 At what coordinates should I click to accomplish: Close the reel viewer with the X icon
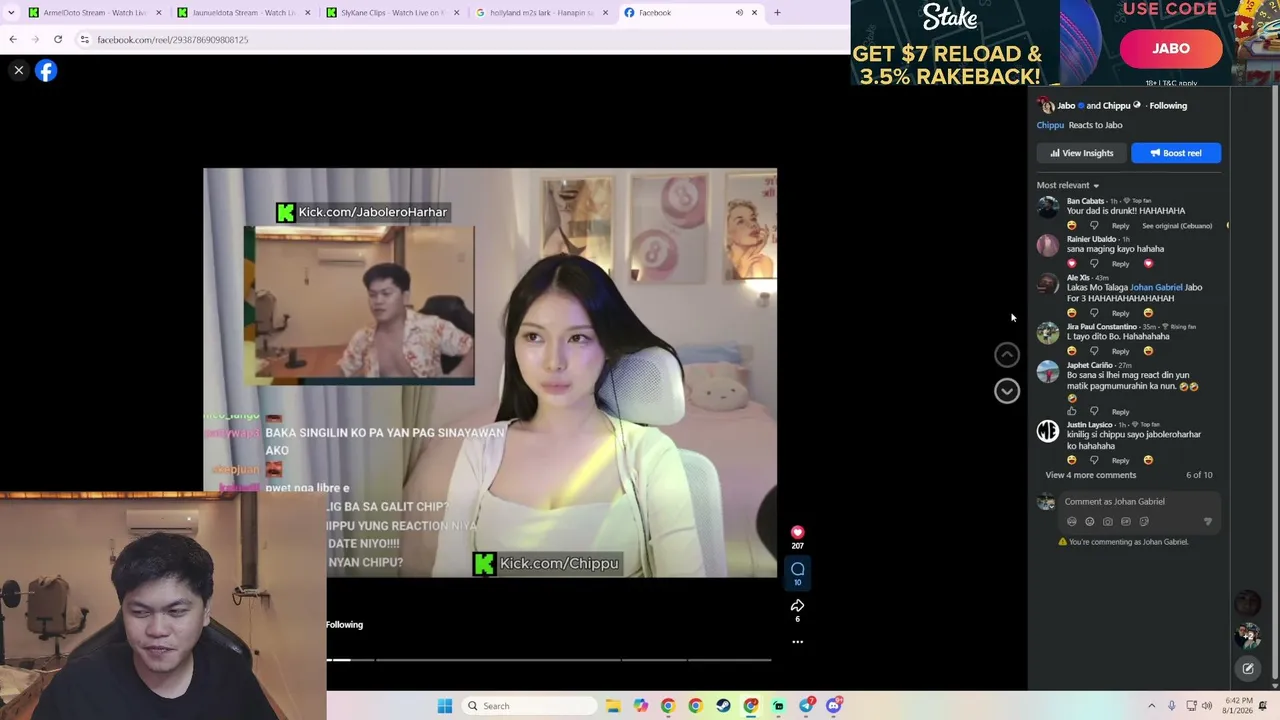[x=18, y=70]
